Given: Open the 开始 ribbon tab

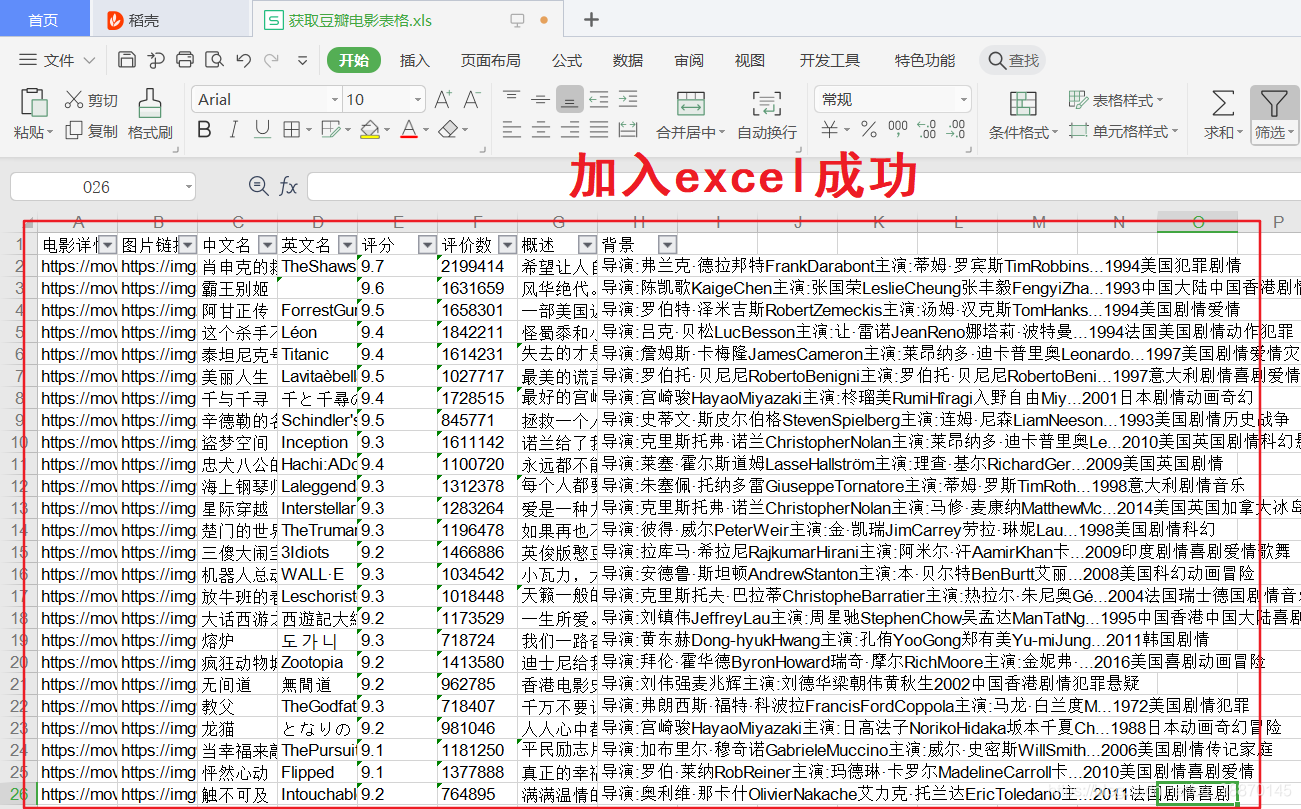Looking at the screenshot, I should pyautogui.click(x=353, y=60).
